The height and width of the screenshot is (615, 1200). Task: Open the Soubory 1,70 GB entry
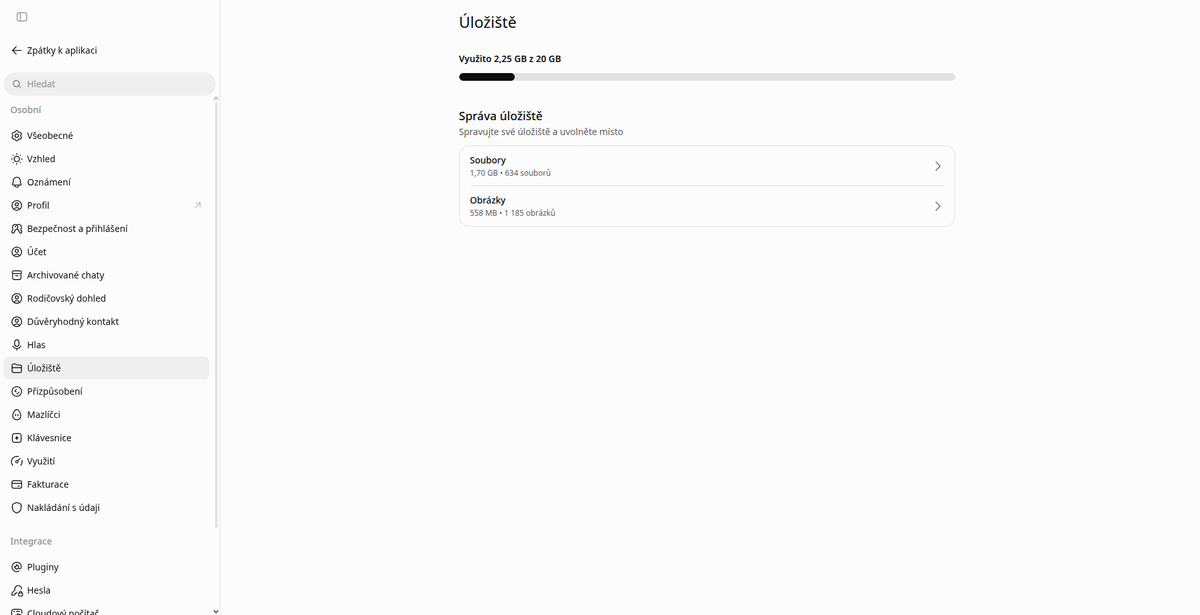click(707, 166)
